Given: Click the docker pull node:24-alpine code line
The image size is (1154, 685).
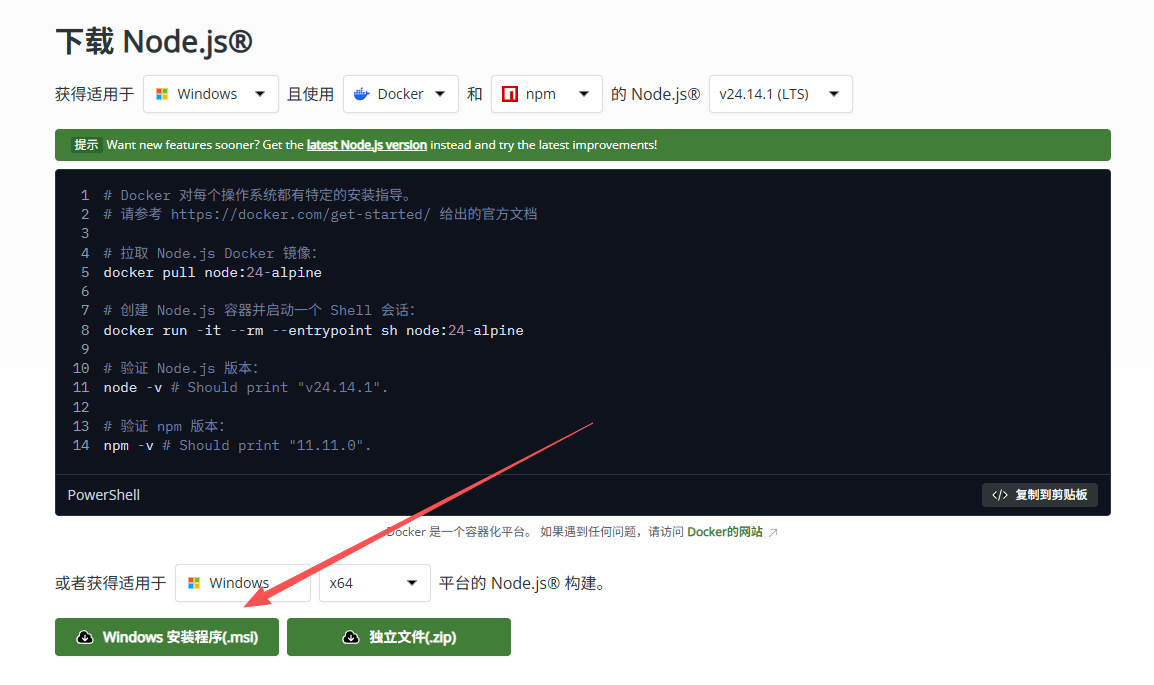Looking at the screenshot, I should pos(212,272).
